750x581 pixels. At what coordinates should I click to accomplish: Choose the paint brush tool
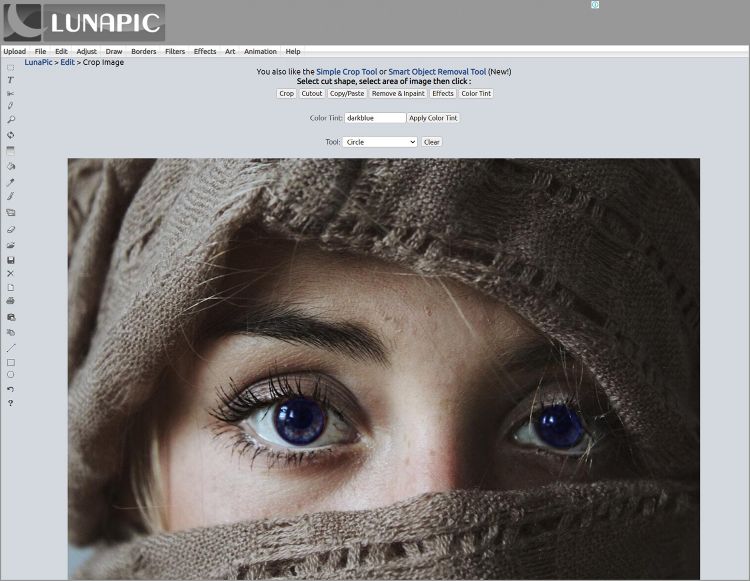[x=11, y=196]
